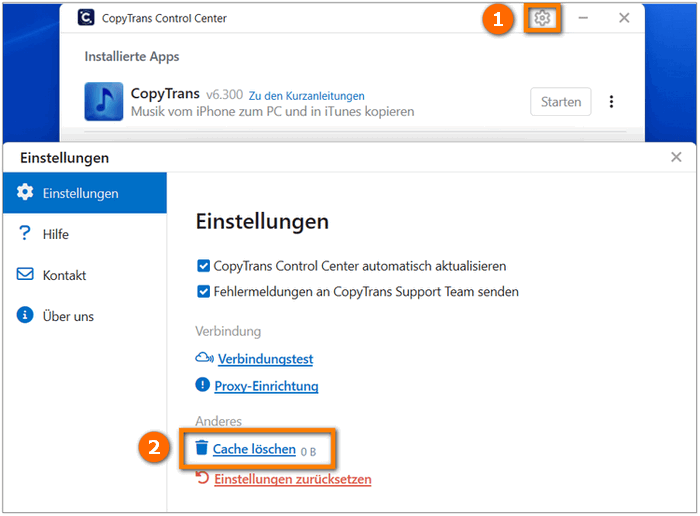Screen dimensions: 700x516
Task: Click the CopyTrans music note app icon
Action: pos(104,101)
